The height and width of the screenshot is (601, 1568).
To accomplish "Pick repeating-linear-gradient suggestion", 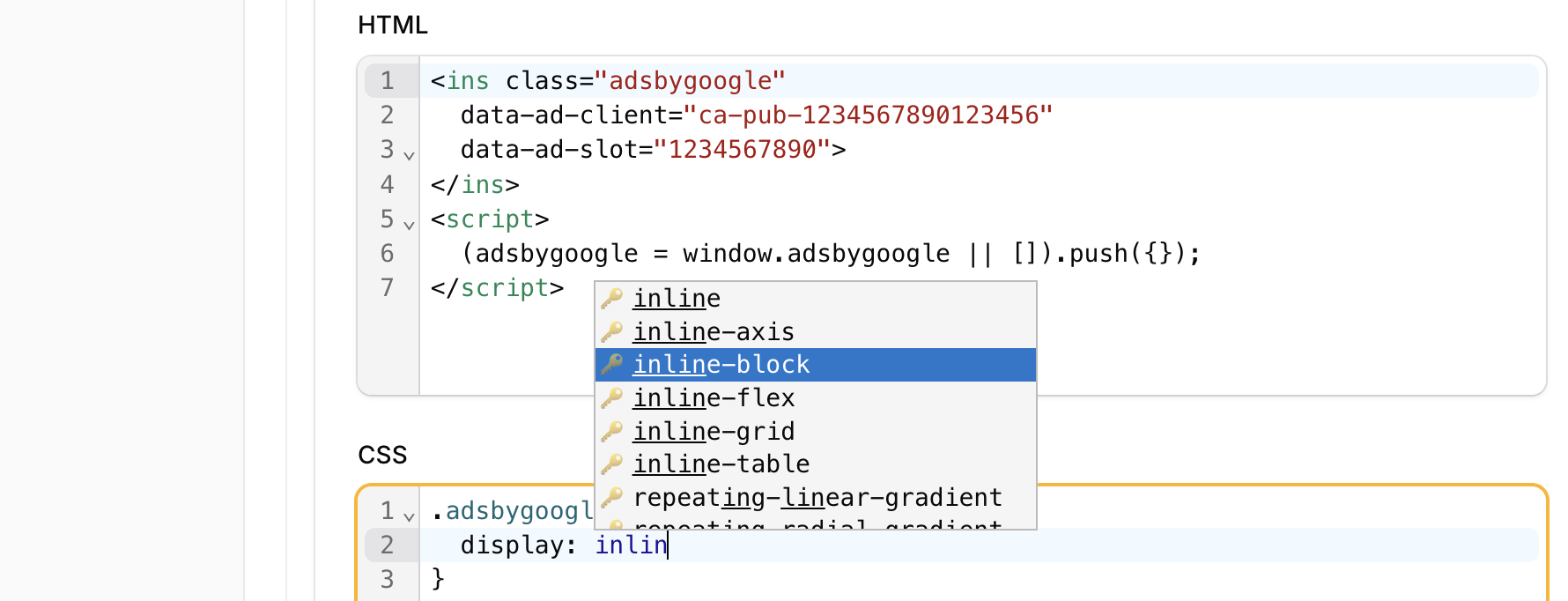I will coord(816,497).
